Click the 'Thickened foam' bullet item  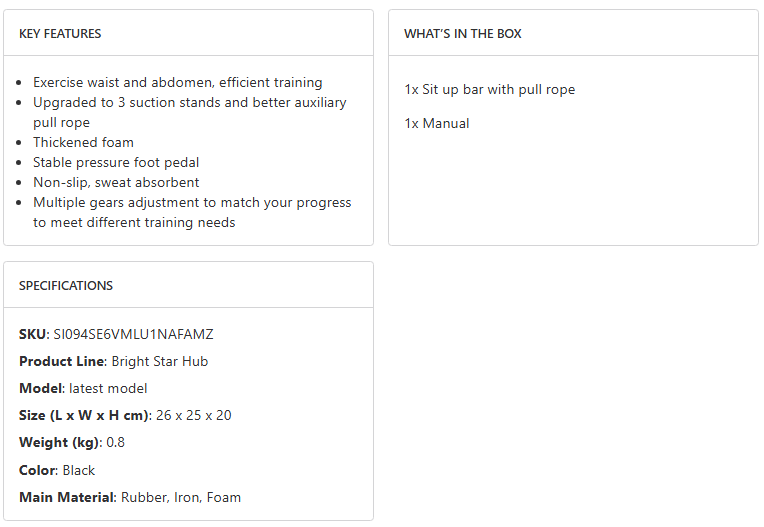83,143
